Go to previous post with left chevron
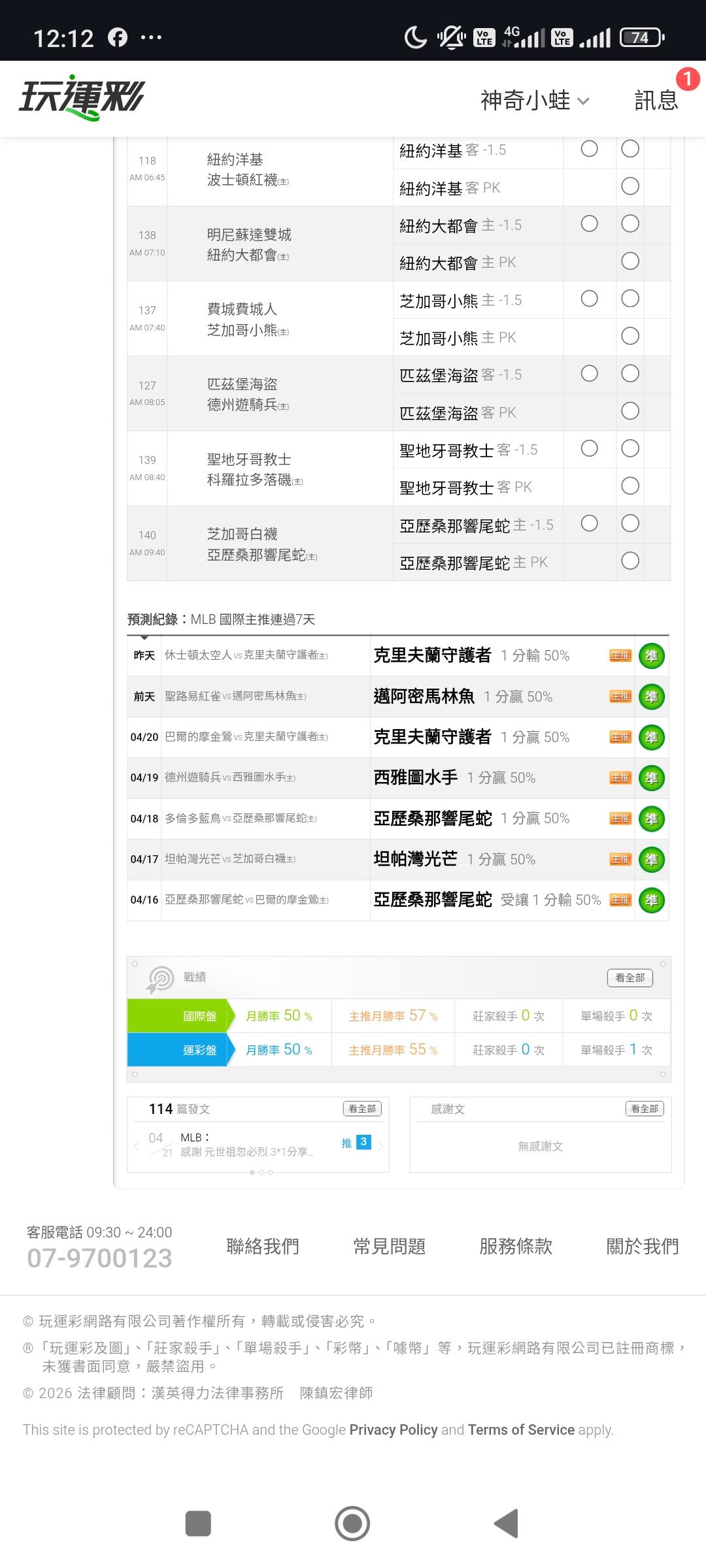The image size is (706, 1568). (137, 1146)
